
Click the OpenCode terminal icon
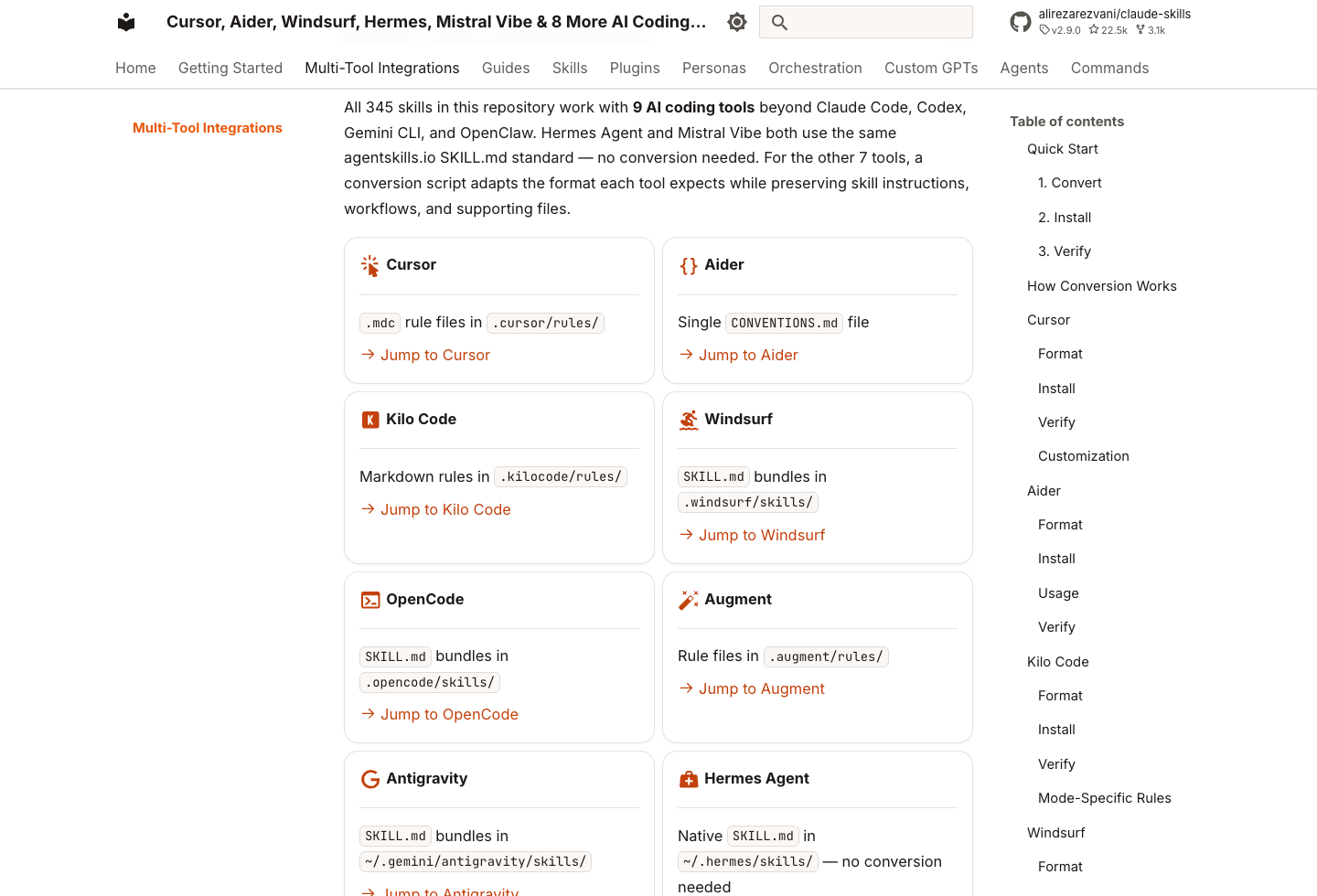click(369, 600)
